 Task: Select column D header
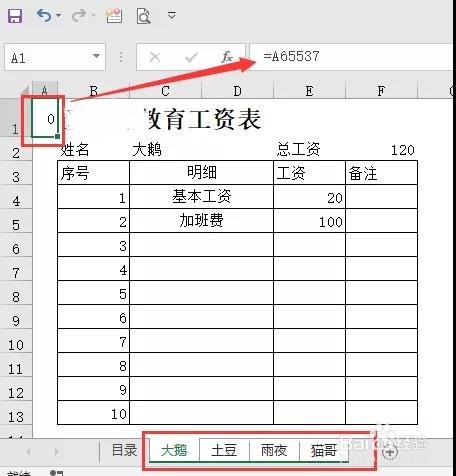[237, 90]
